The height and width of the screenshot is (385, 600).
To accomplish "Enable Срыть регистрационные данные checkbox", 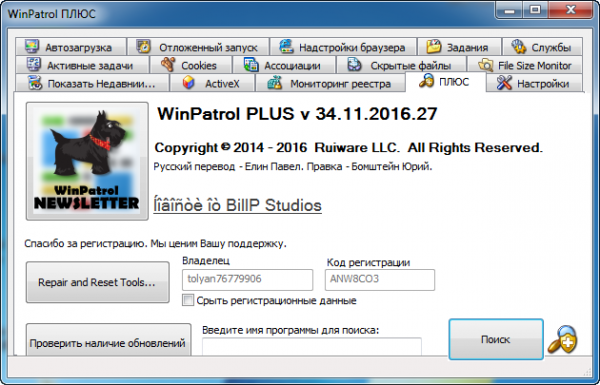I will pos(188,300).
